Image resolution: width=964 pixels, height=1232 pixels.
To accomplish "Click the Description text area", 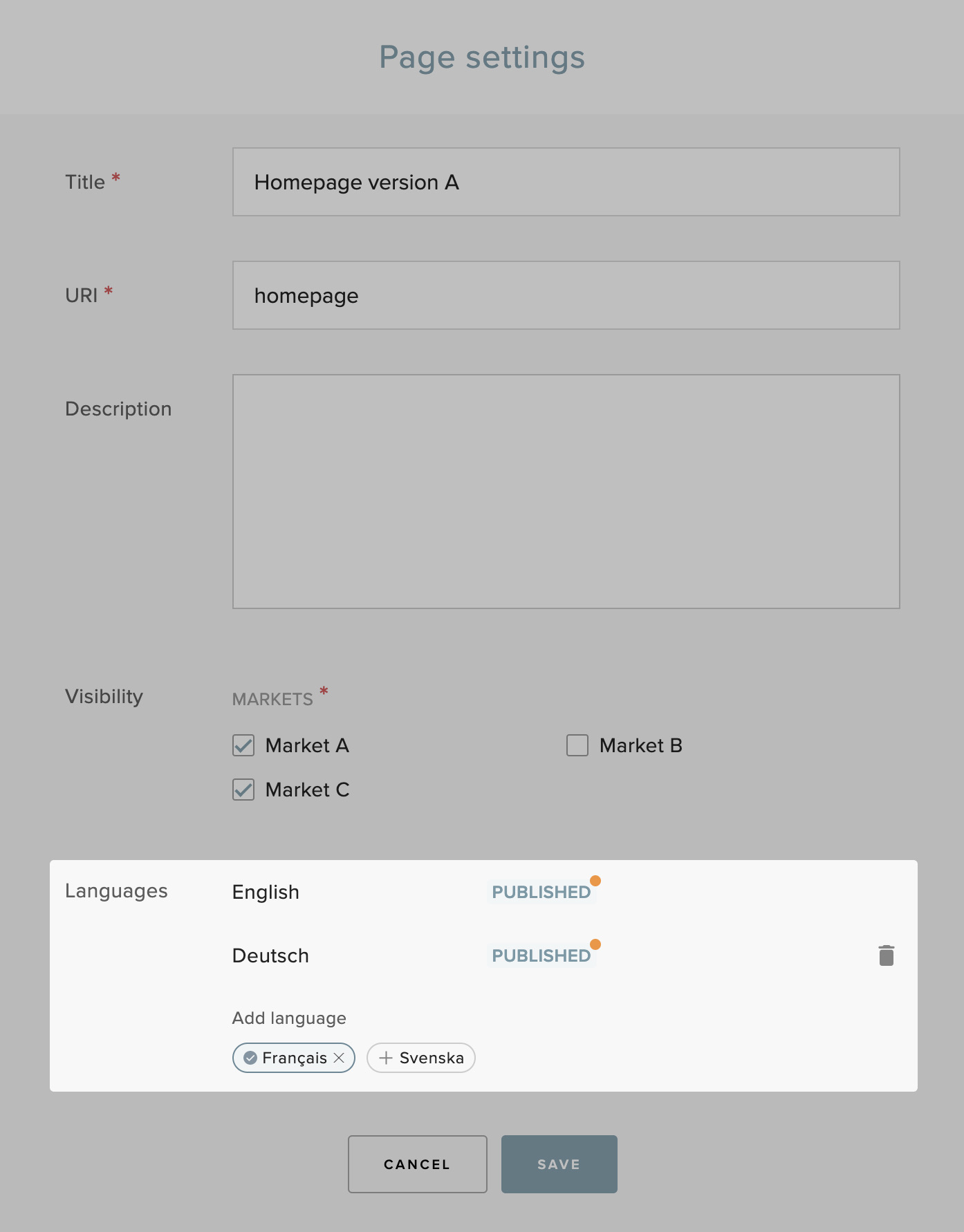I will 566,492.
